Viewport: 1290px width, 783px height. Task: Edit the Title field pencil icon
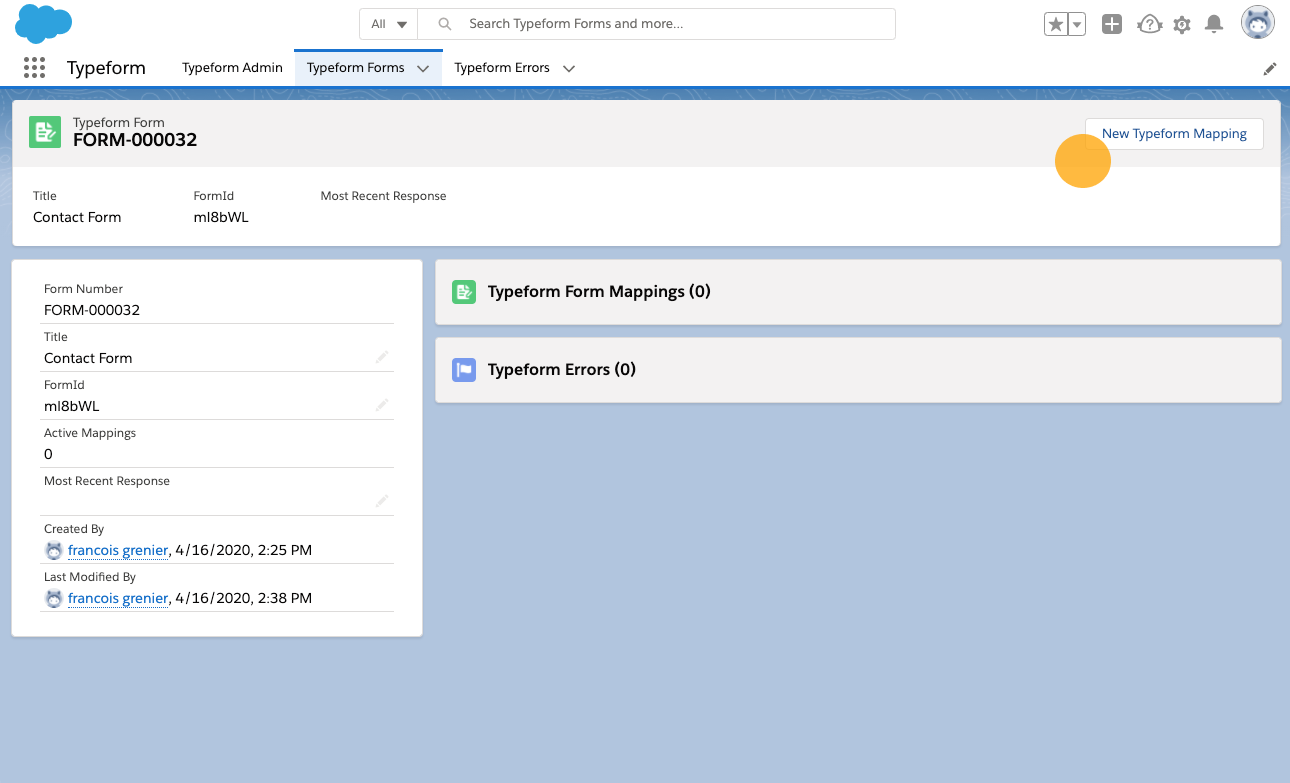pos(382,357)
